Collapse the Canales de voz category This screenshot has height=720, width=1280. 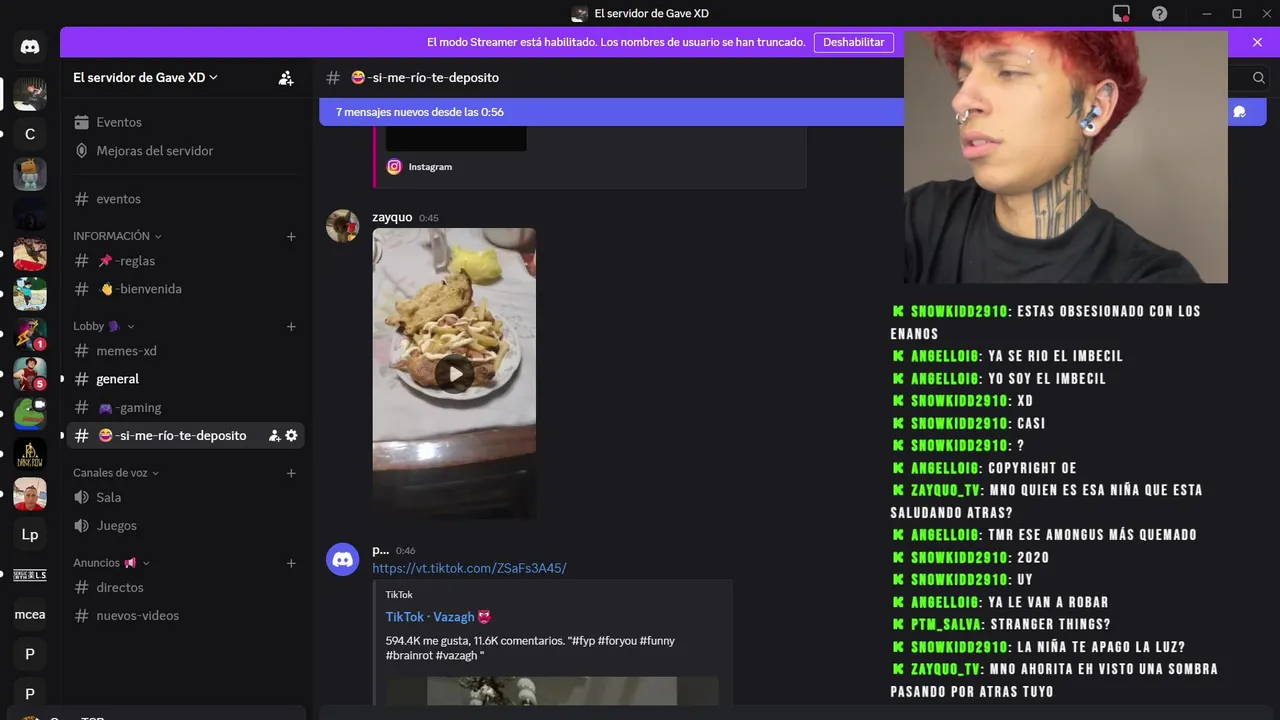(116, 473)
